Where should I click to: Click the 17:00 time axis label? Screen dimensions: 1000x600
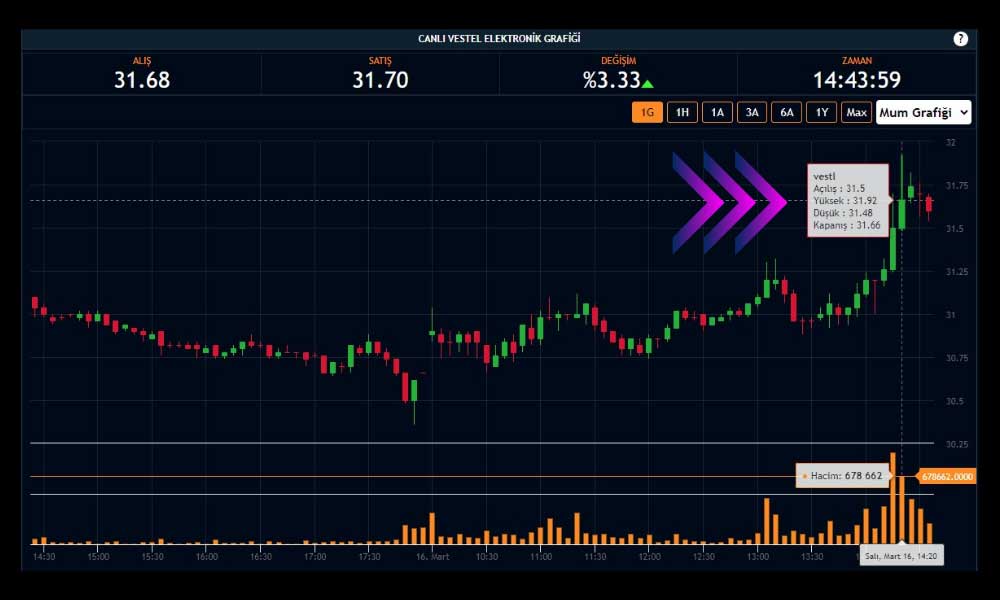tap(315, 557)
